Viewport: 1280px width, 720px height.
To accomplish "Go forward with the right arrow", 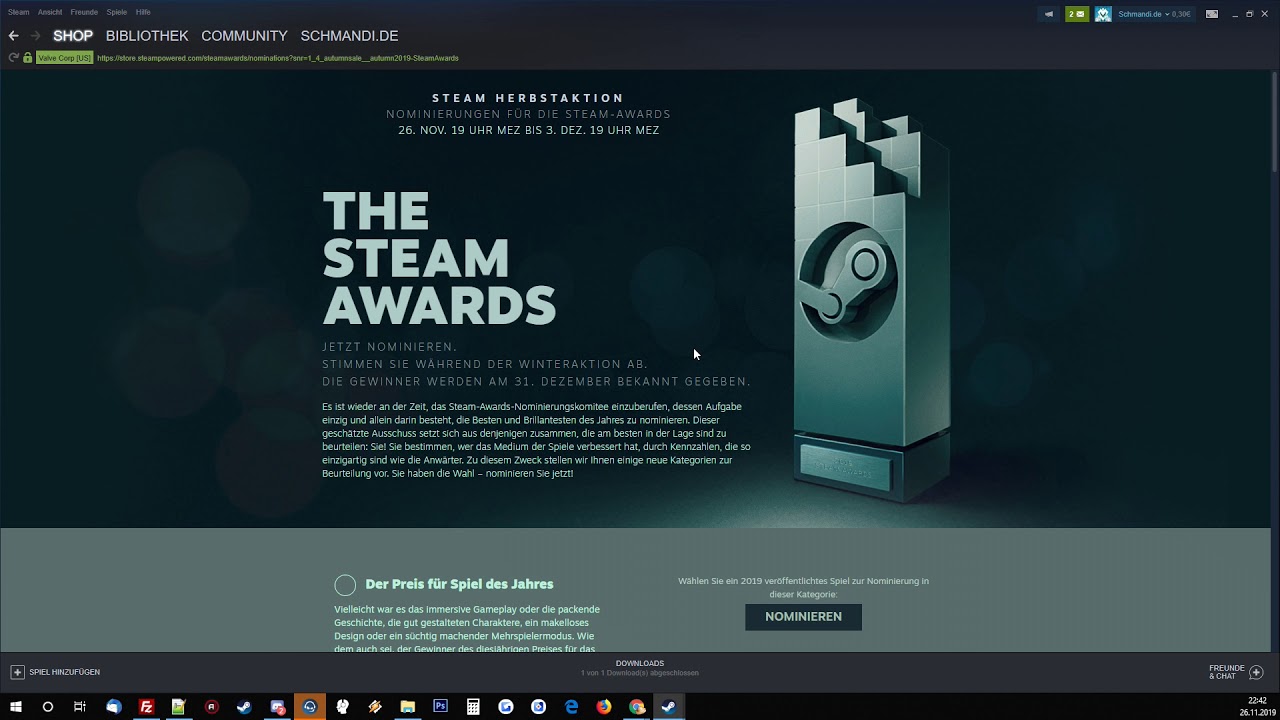I will pos(35,36).
